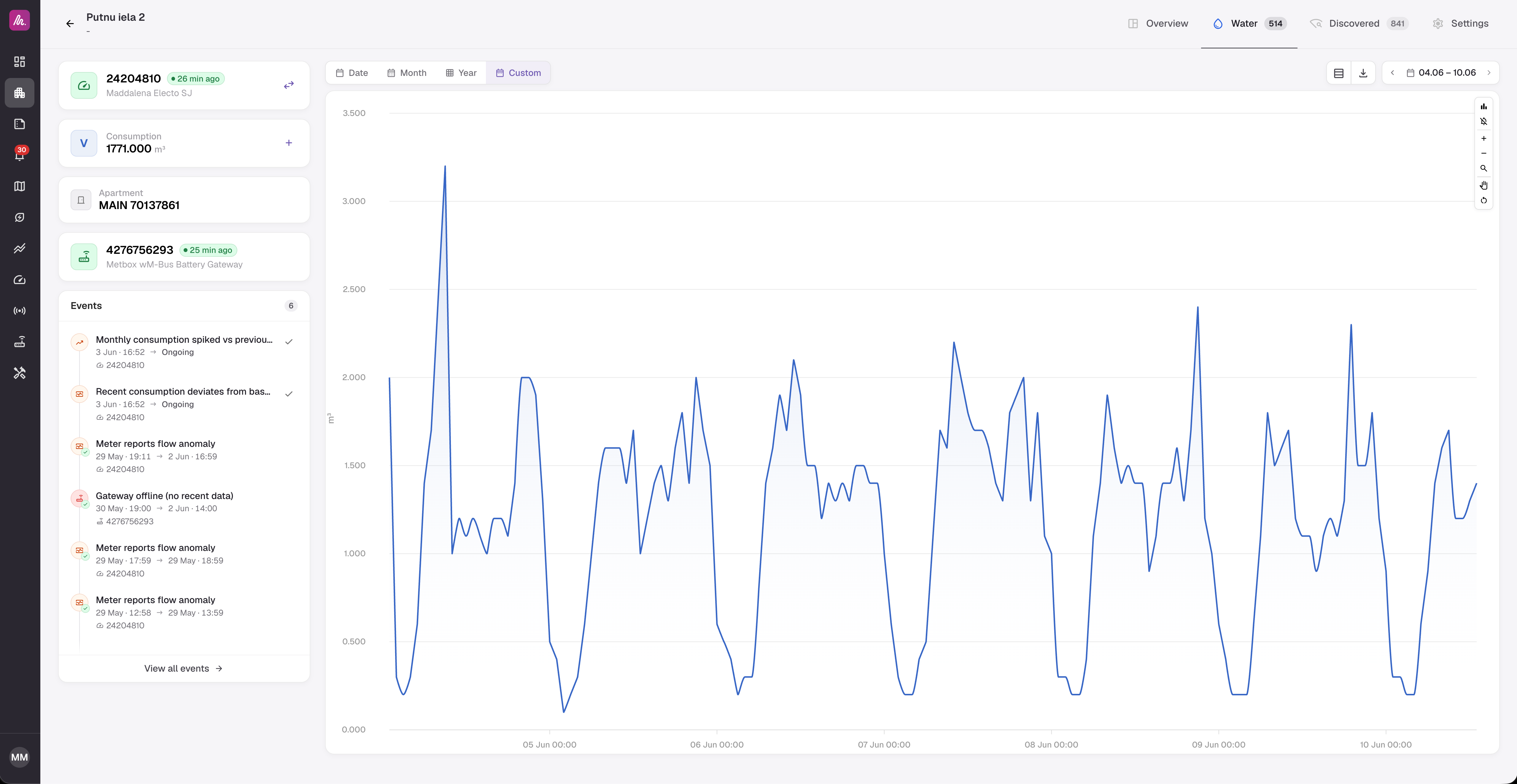Click the Discovered tab count 841
The height and width of the screenshot is (784, 1517).
[x=1397, y=23]
